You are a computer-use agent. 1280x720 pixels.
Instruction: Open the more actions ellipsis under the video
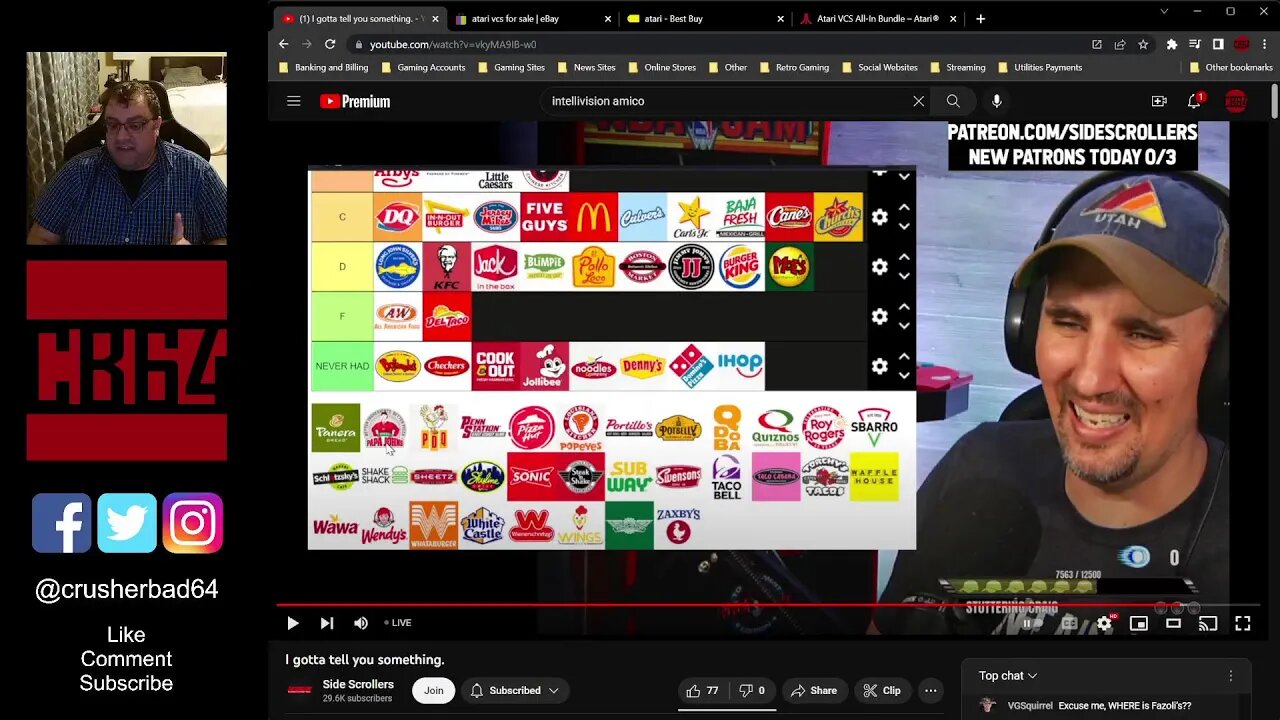click(x=931, y=690)
